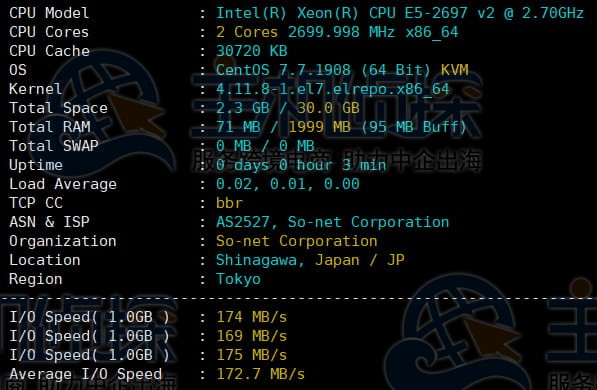The image size is (597, 390).
Task: Click the Total Space 30.0 GB value
Action: pyautogui.click(x=328, y=108)
